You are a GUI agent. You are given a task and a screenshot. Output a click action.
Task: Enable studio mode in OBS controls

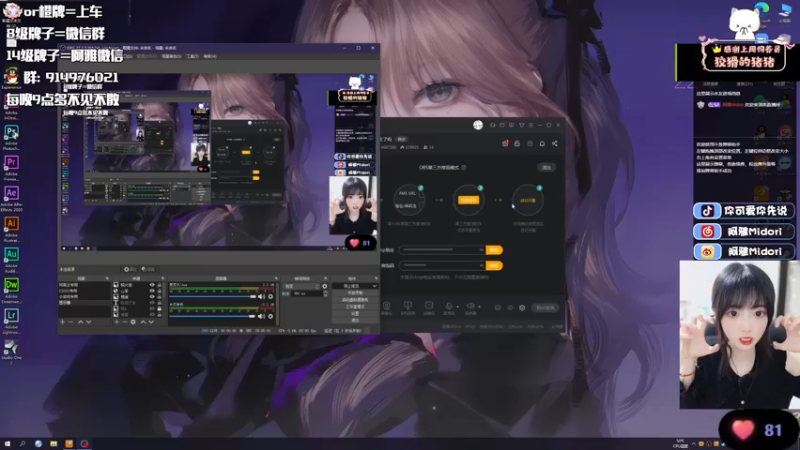(x=355, y=307)
